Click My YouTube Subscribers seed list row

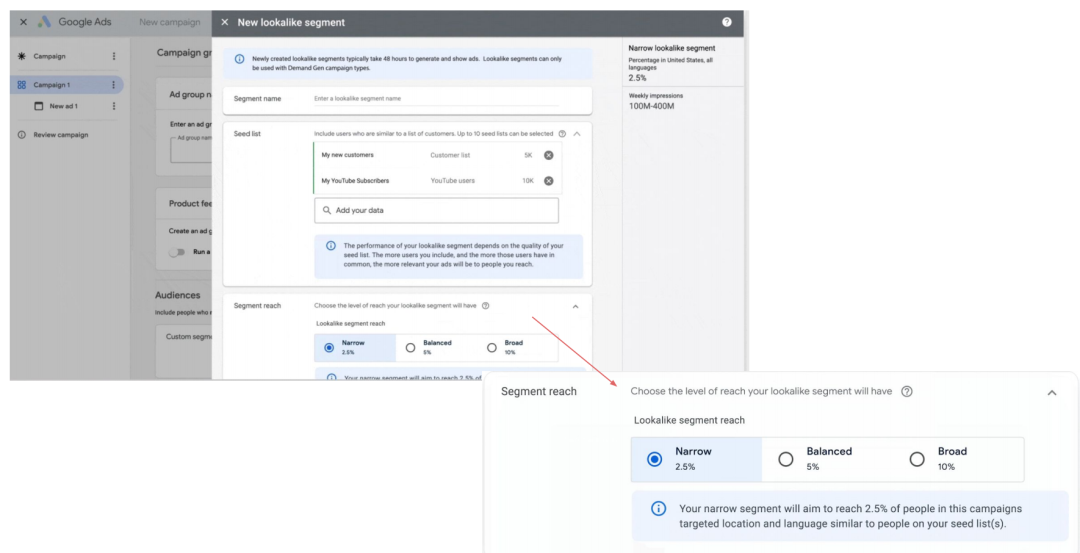[x=437, y=180]
